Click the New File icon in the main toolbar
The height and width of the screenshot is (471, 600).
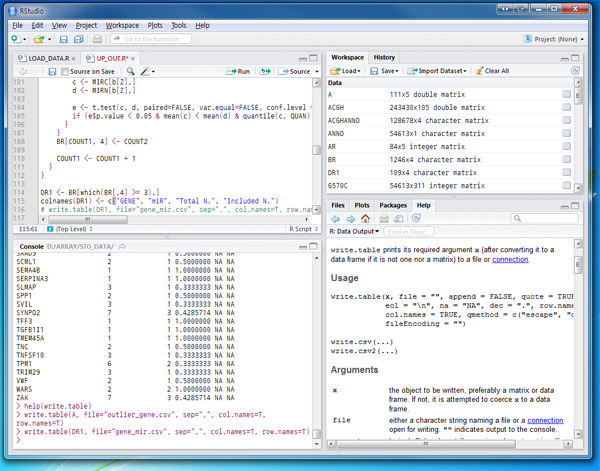(16, 39)
